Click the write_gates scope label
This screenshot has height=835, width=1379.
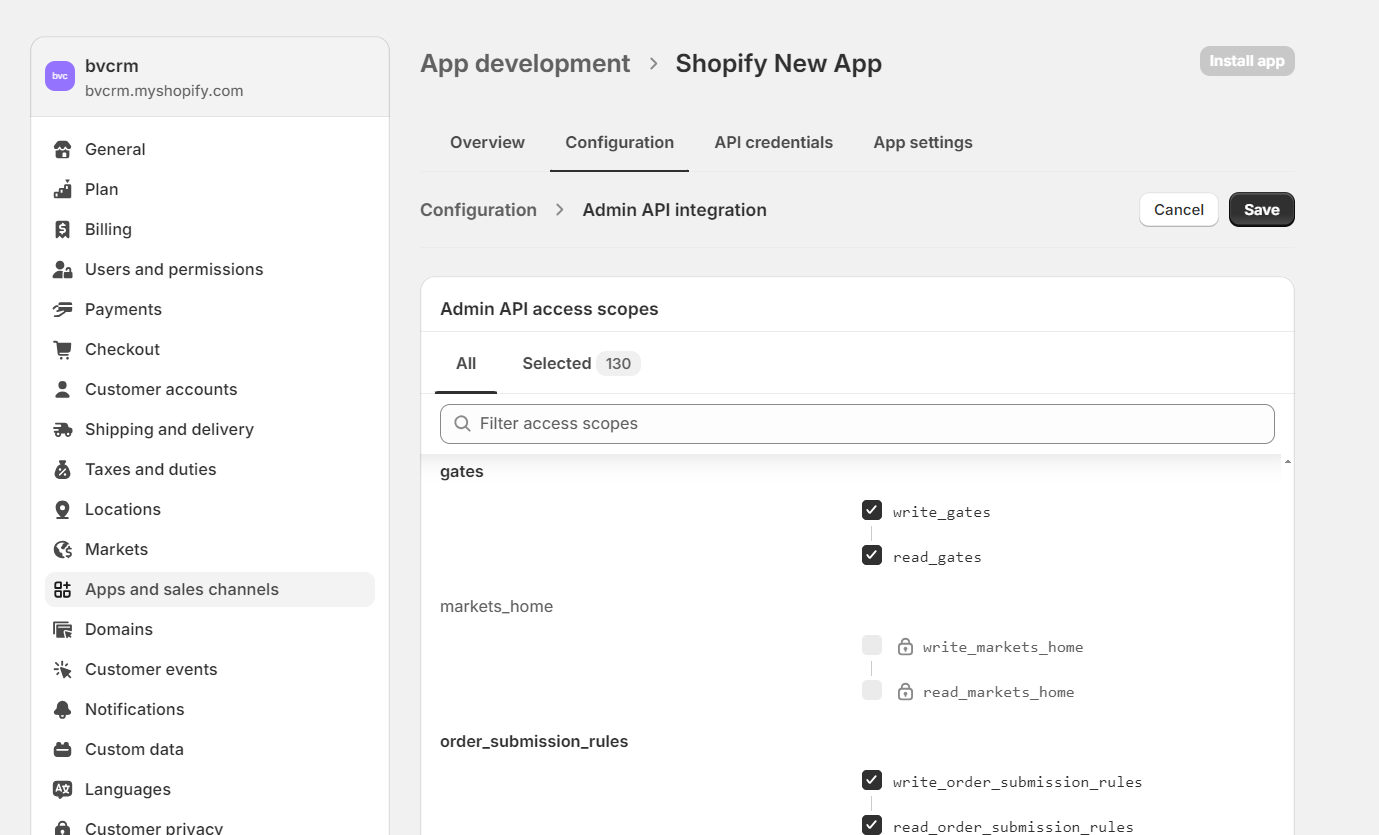(942, 512)
